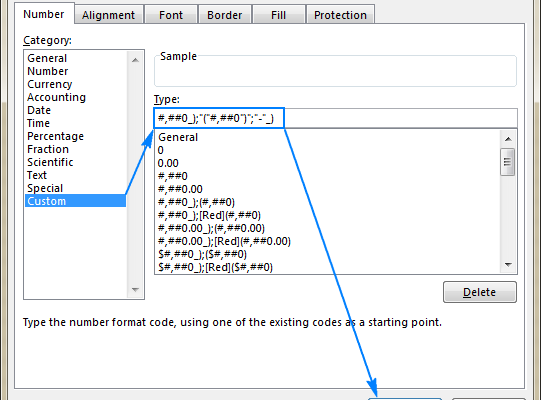Choose the Text category
541x400 pixels.
tap(75, 175)
